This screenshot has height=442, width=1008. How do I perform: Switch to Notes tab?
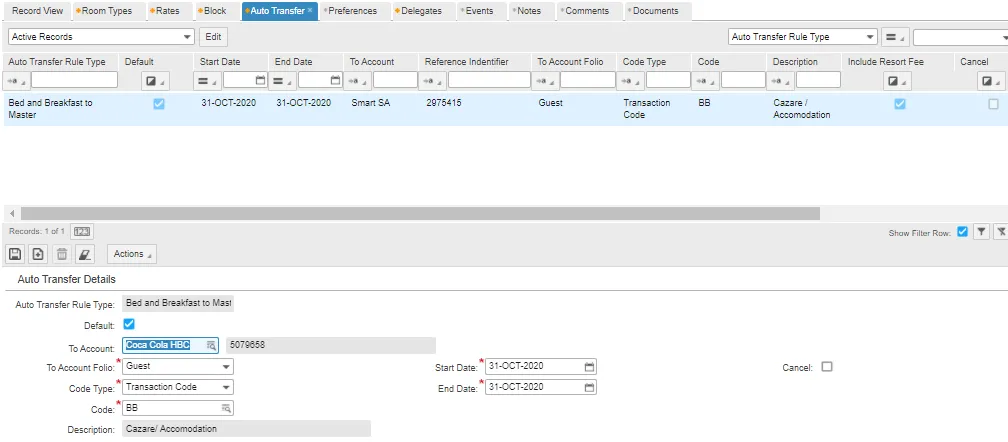click(x=530, y=11)
